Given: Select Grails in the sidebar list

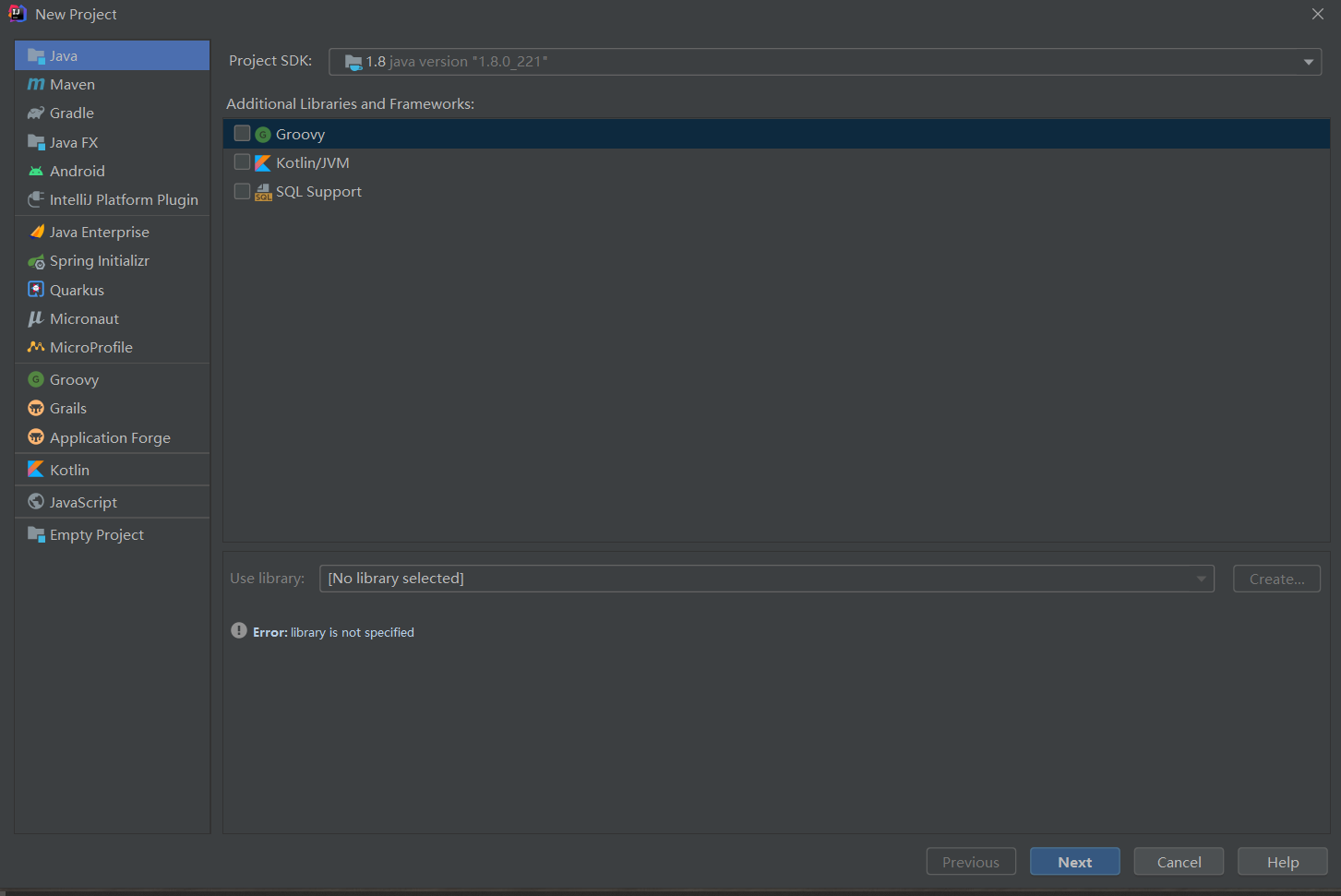Looking at the screenshot, I should [x=113, y=408].
